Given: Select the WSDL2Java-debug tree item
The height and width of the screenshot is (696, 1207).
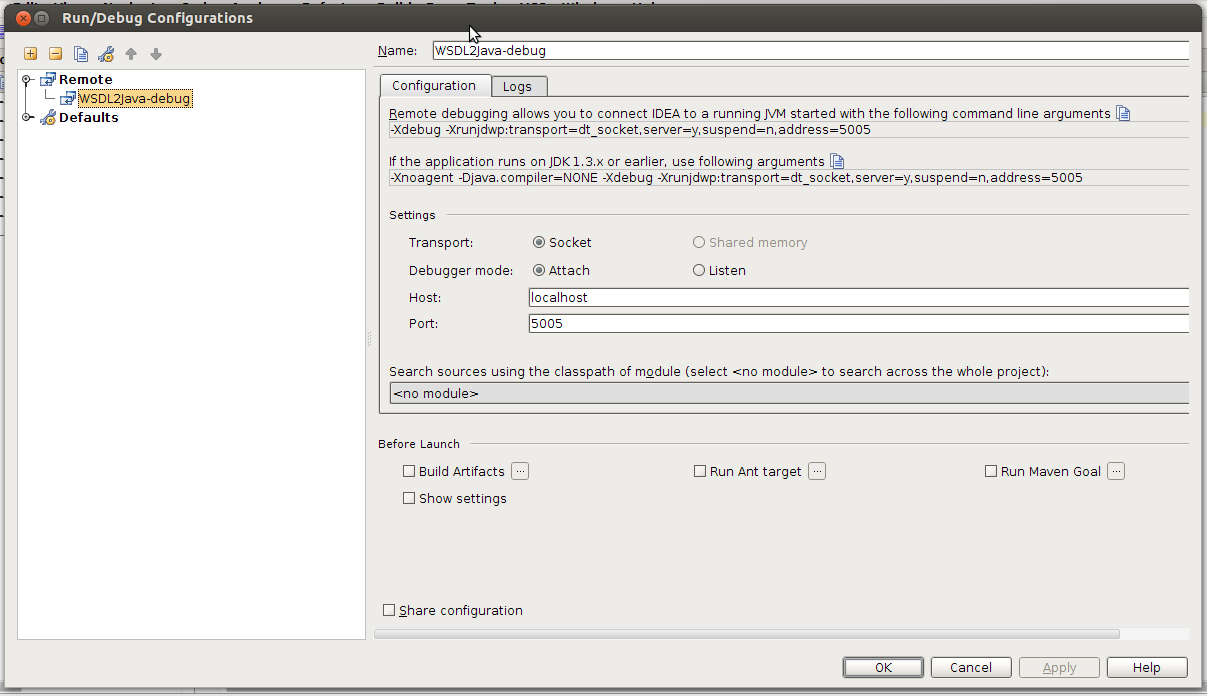Looking at the screenshot, I should (133, 98).
